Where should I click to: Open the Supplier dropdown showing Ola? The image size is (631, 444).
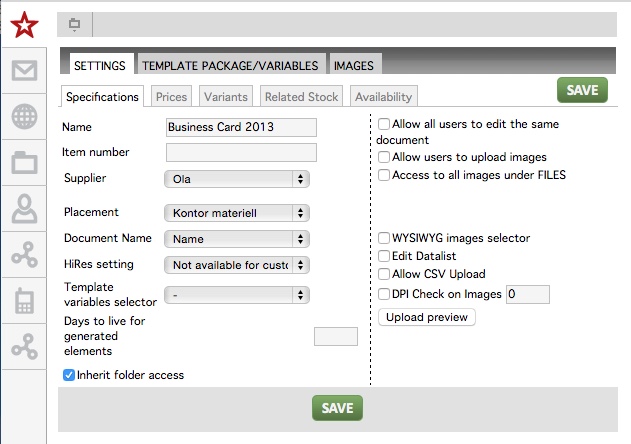[x=237, y=179]
